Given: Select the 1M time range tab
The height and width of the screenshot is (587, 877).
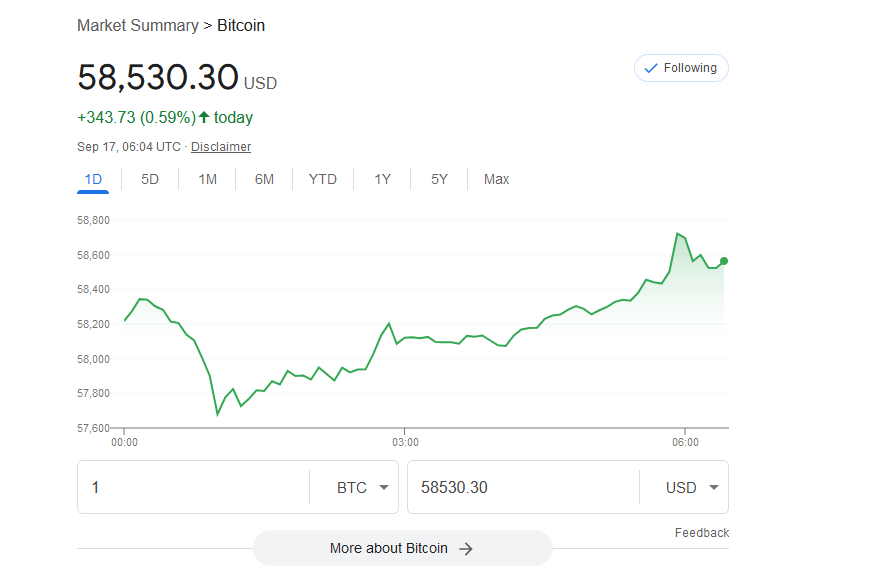Looking at the screenshot, I should pyautogui.click(x=208, y=179).
